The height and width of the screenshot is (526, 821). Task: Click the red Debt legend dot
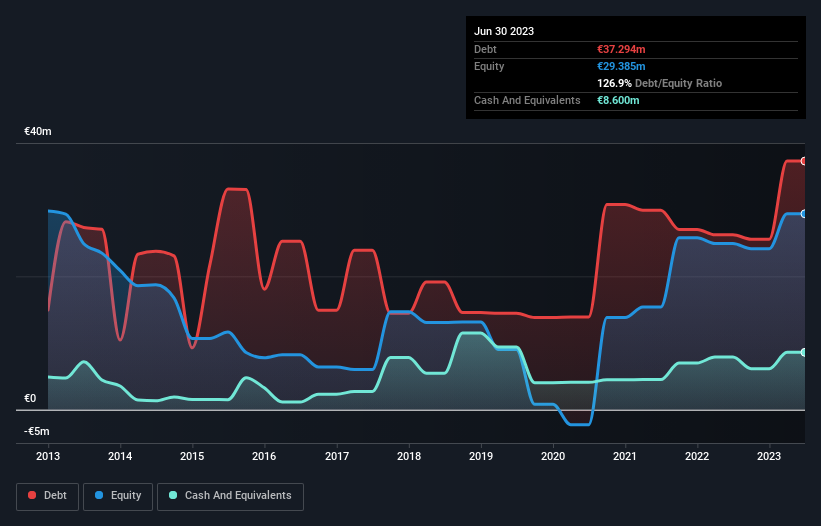pyautogui.click(x=32, y=495)
